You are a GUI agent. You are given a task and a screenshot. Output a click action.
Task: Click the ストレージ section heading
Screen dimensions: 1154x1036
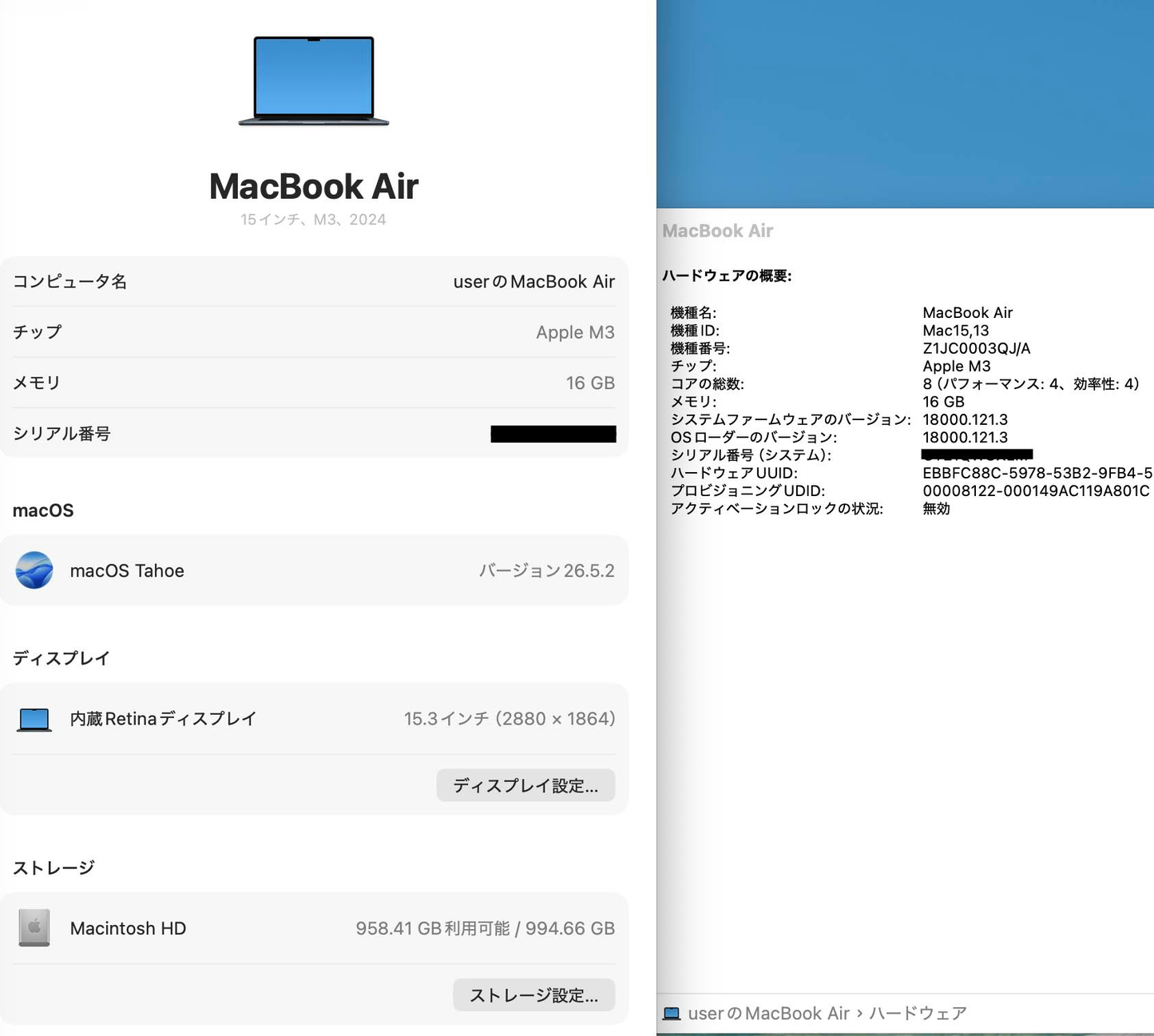54,867
